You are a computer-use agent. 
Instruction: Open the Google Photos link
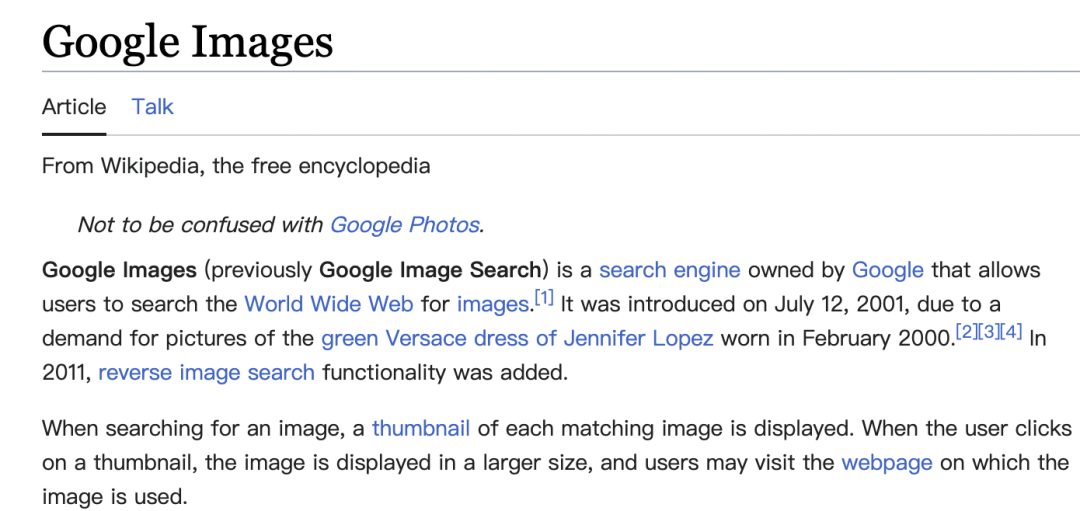(404, 225)
